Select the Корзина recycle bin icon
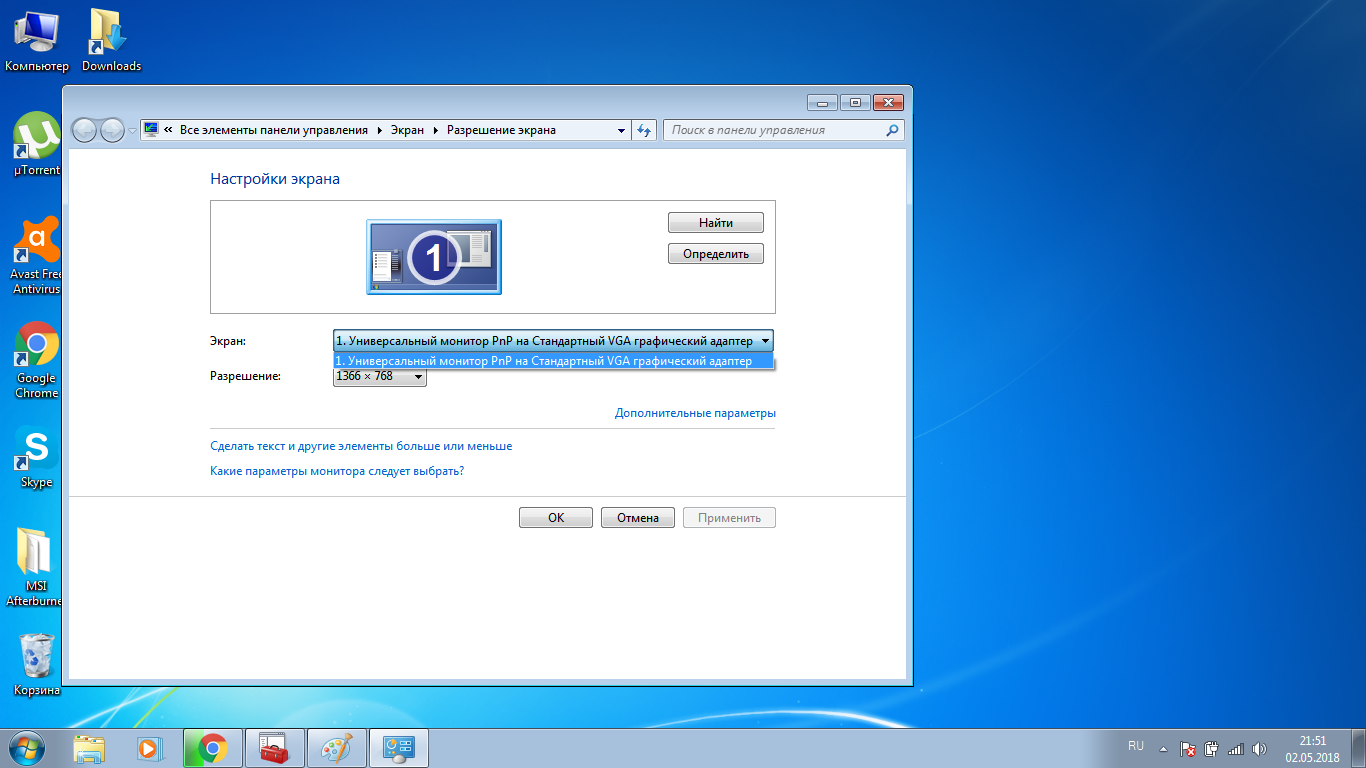The image size is (1366, 768). [x=36, y=664]
